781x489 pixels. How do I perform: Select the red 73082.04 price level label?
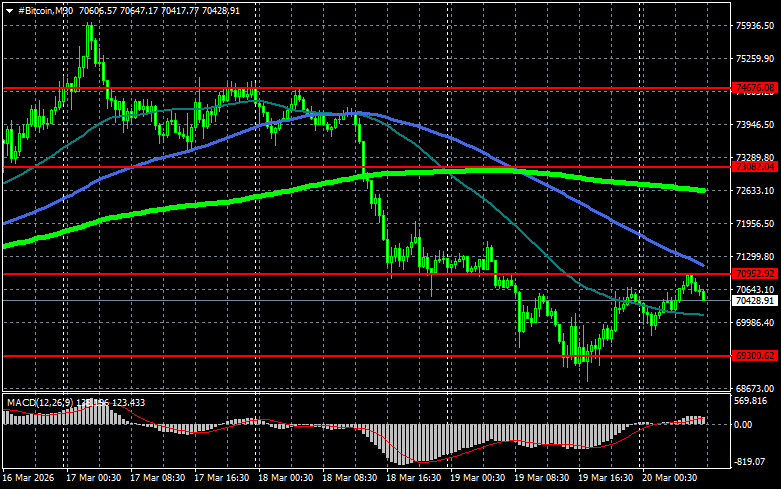(x=755, y=167)
